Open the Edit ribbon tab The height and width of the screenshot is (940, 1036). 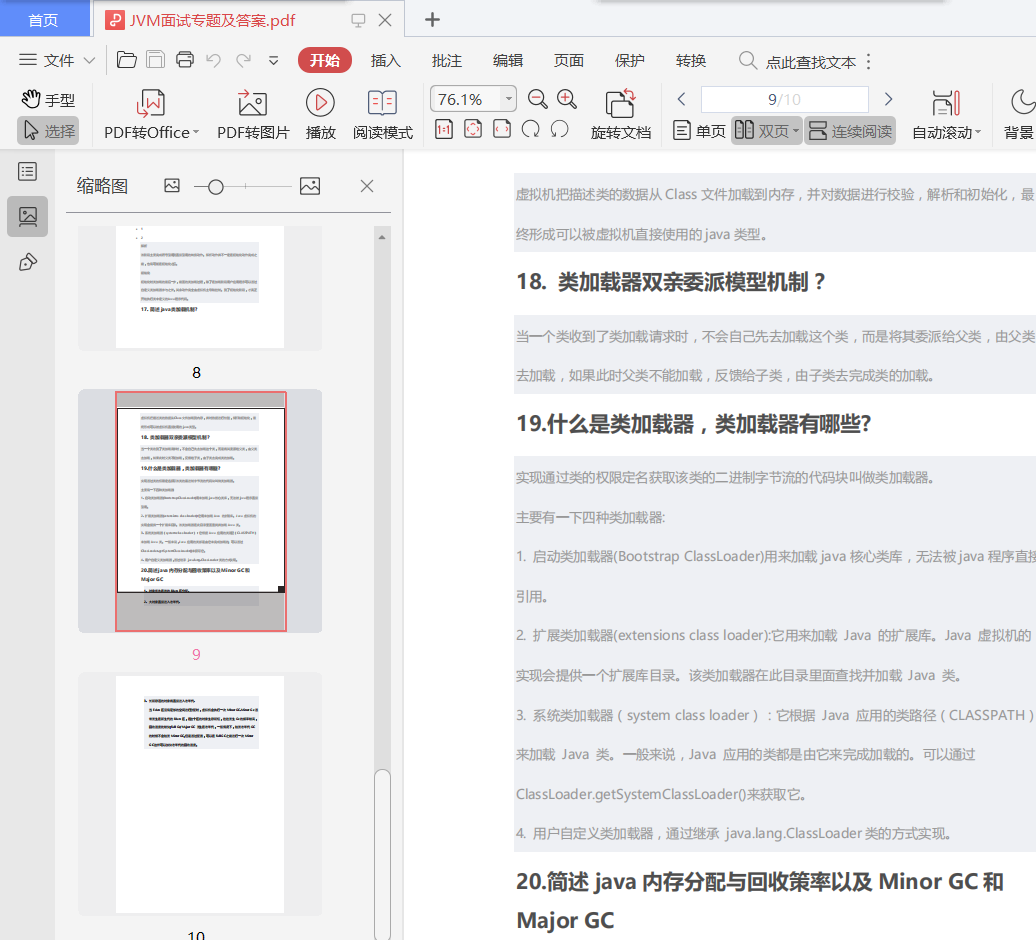pyautogui.click(x=508, y=61)
